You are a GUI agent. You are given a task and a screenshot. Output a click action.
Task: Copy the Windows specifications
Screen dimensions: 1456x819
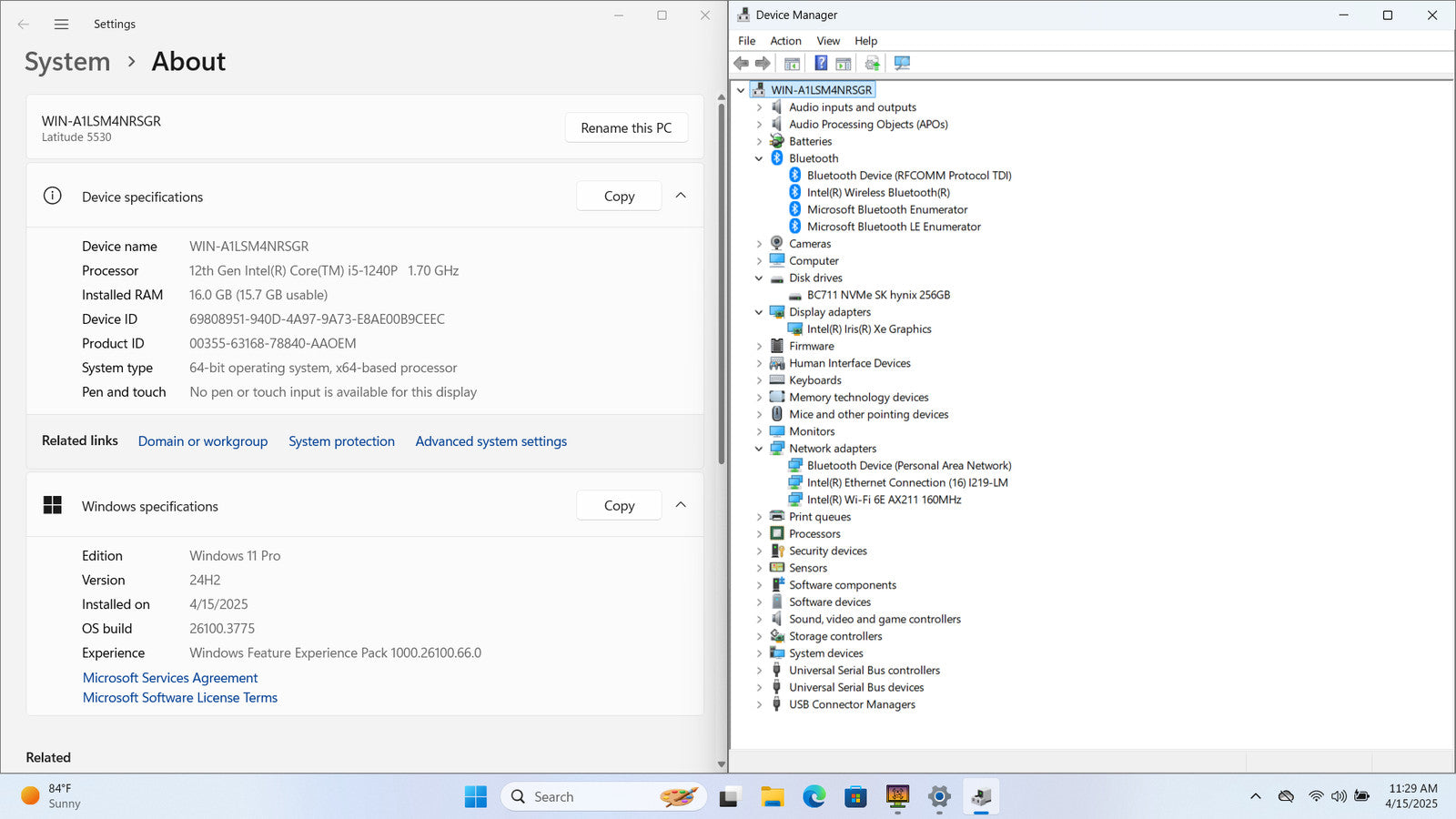coord(619,505)
